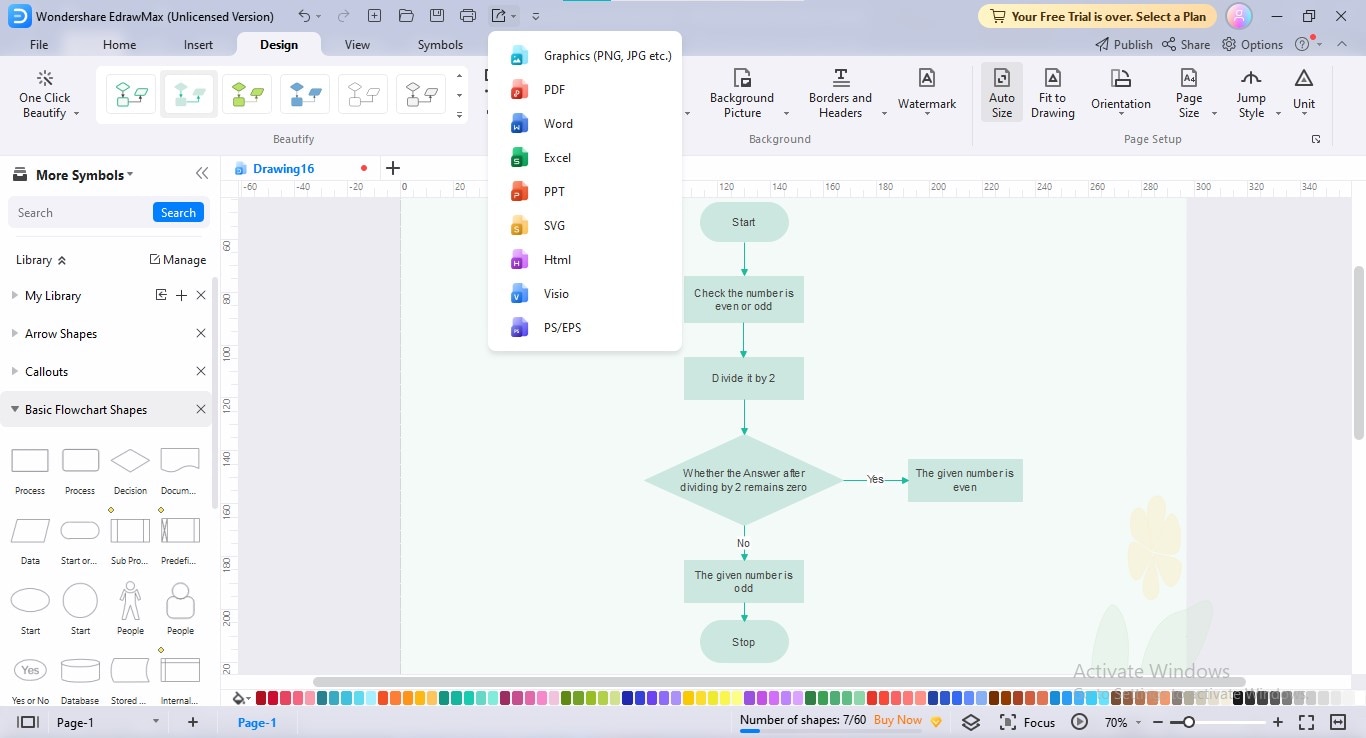Screen dimensions: 1366x738
Task: Click One Click Beautify
Action: (45, 95)
